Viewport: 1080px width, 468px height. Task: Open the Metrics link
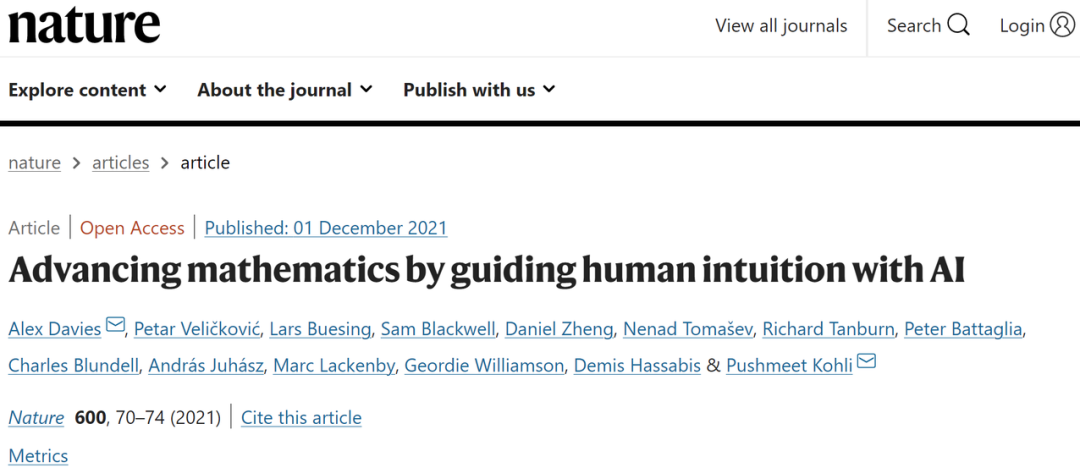tap(38, 456)
